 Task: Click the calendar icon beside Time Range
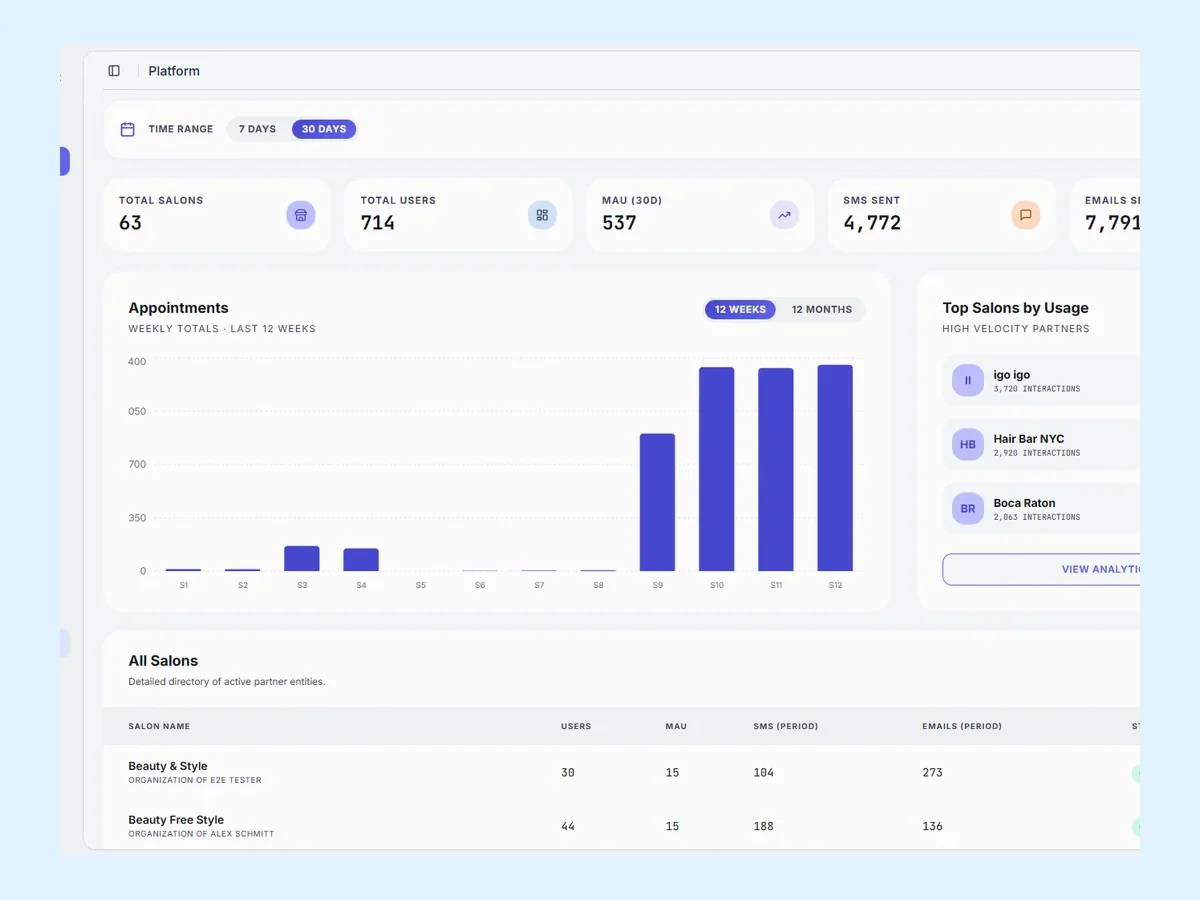point(127,129)
